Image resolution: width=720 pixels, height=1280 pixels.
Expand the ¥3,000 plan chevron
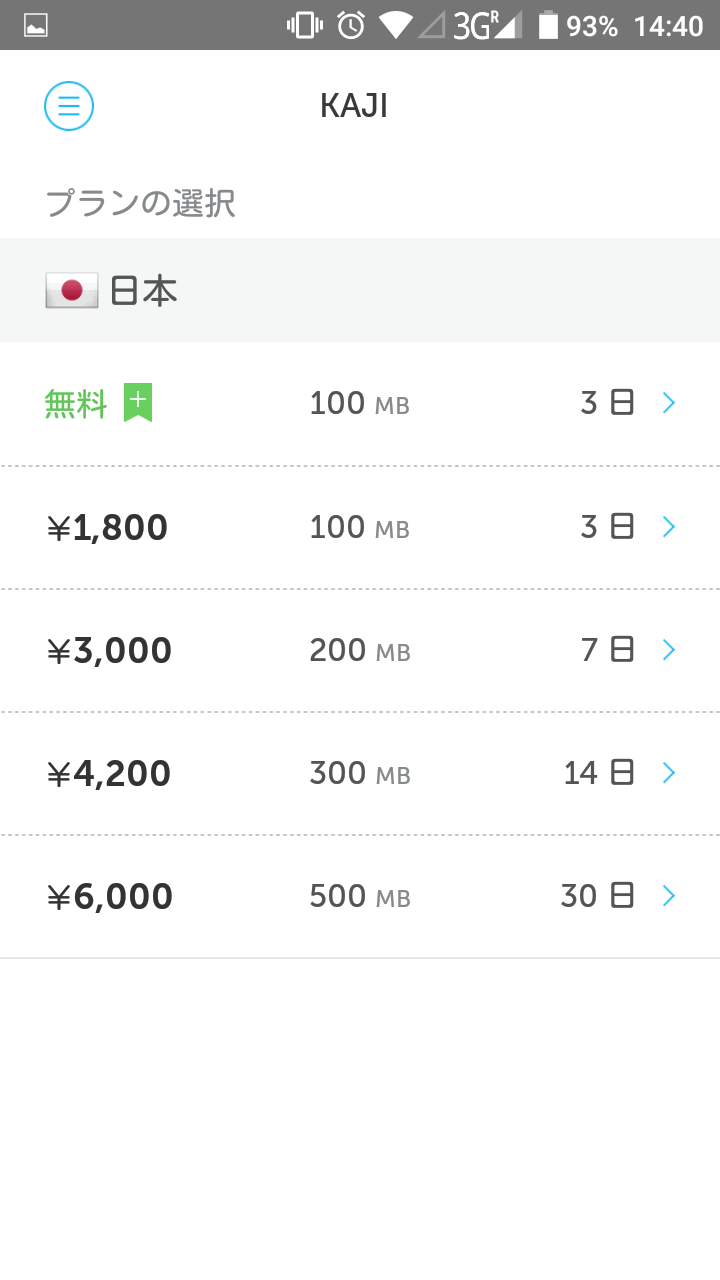coord(669,650)
